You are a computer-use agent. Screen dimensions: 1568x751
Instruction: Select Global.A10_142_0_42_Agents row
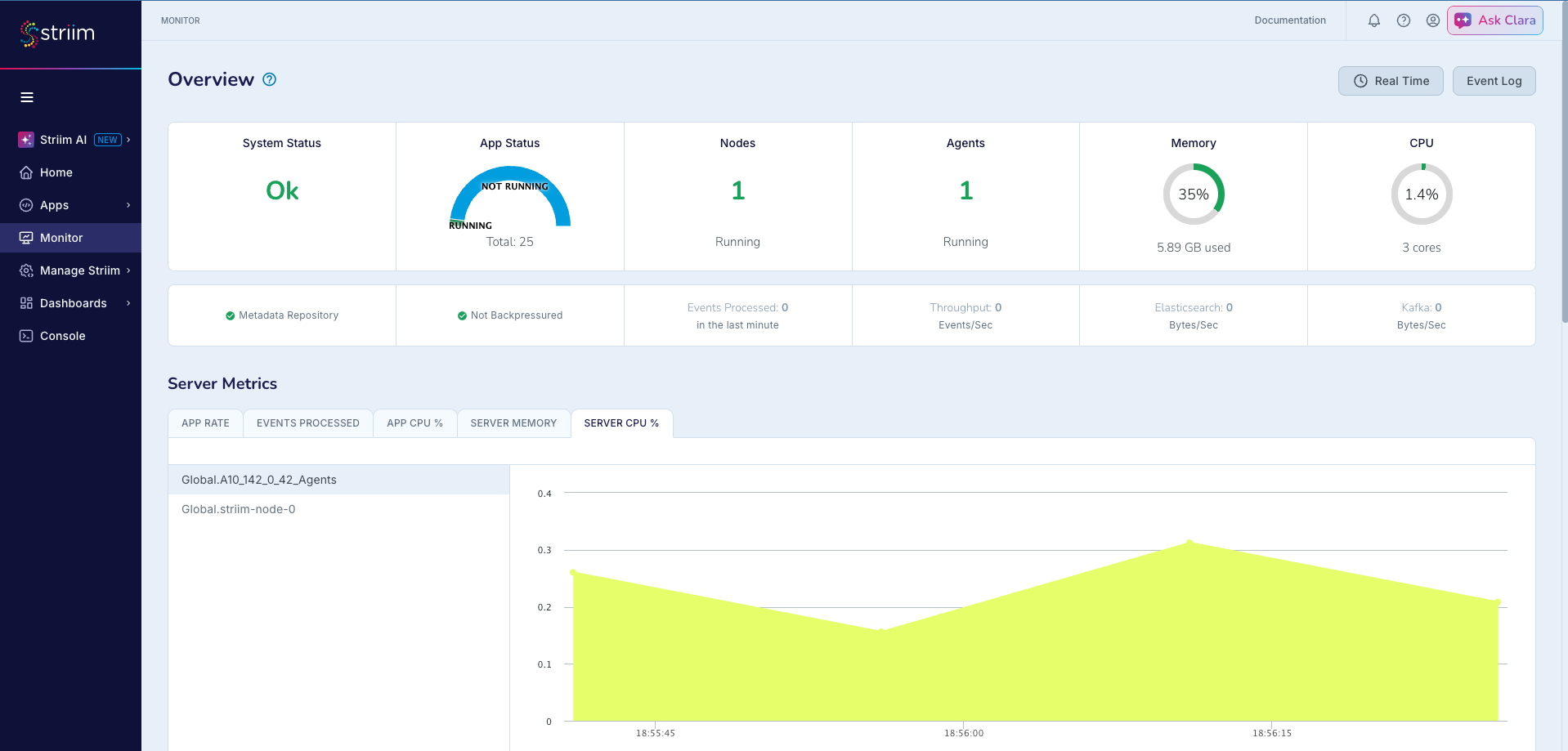[x=339, y=480]
